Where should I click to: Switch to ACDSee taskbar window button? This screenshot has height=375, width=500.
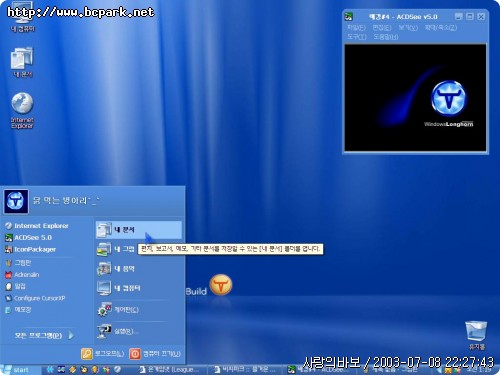320,370
